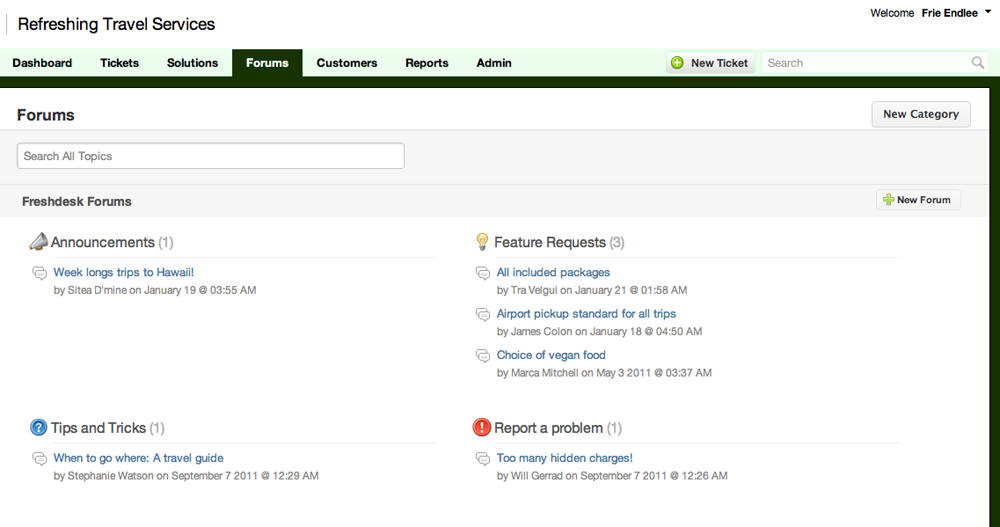
Task: Click the Announcements megaphone icon
Action: (39, 242)
